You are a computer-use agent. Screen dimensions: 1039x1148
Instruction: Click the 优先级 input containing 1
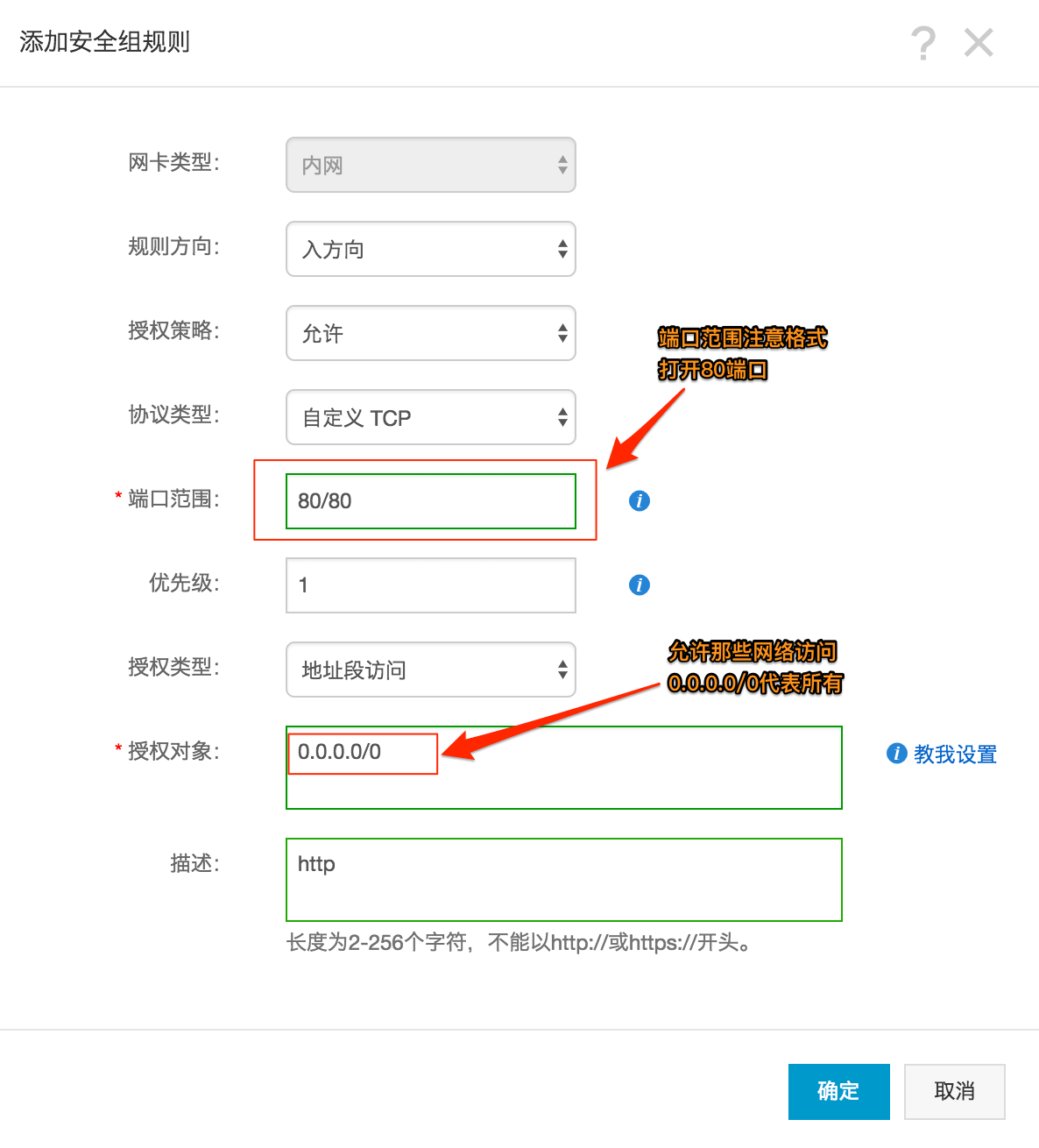[x=431, y=585]
